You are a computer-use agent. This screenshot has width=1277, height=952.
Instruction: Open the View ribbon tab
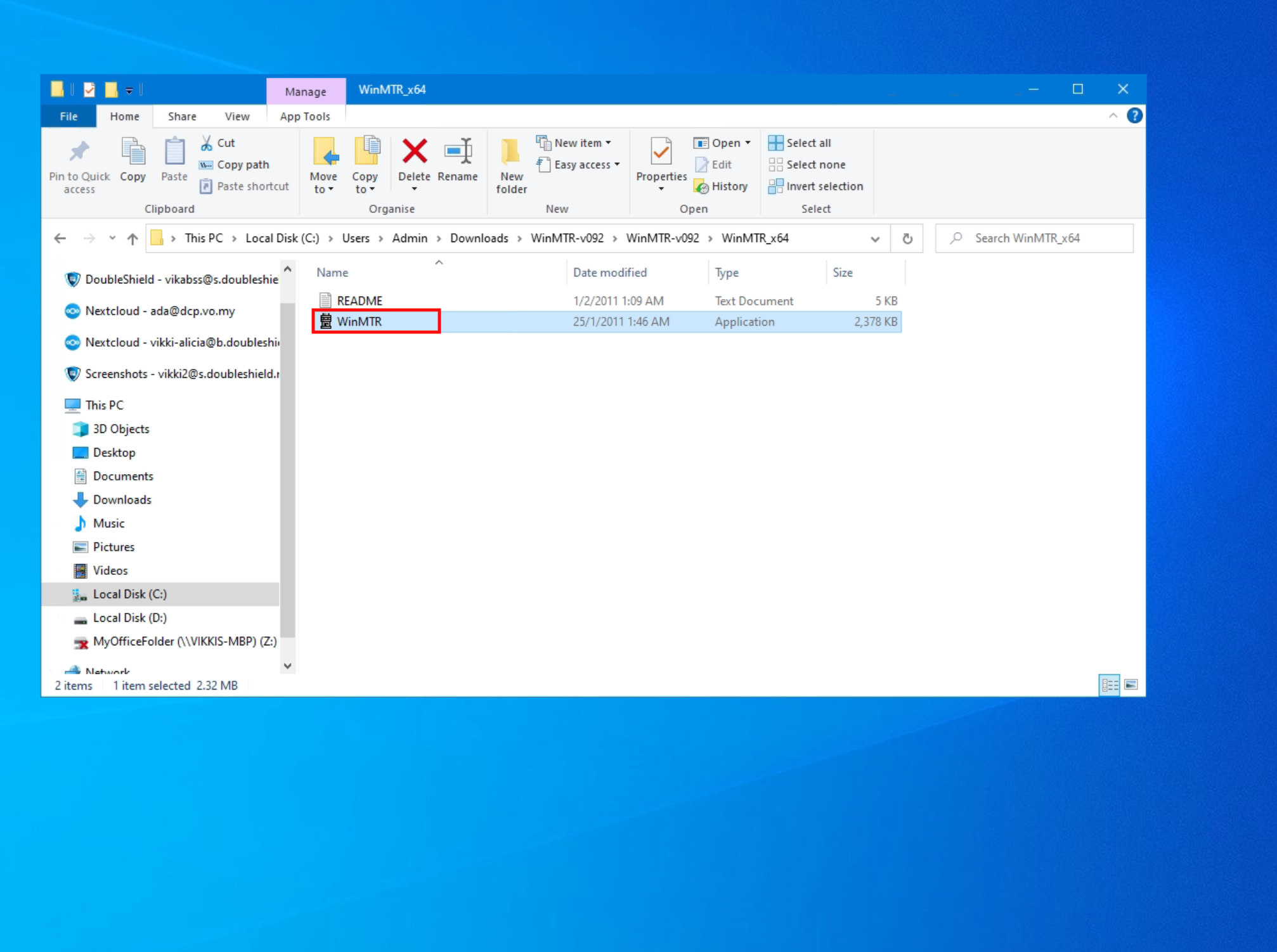click(x=237, y=116)
